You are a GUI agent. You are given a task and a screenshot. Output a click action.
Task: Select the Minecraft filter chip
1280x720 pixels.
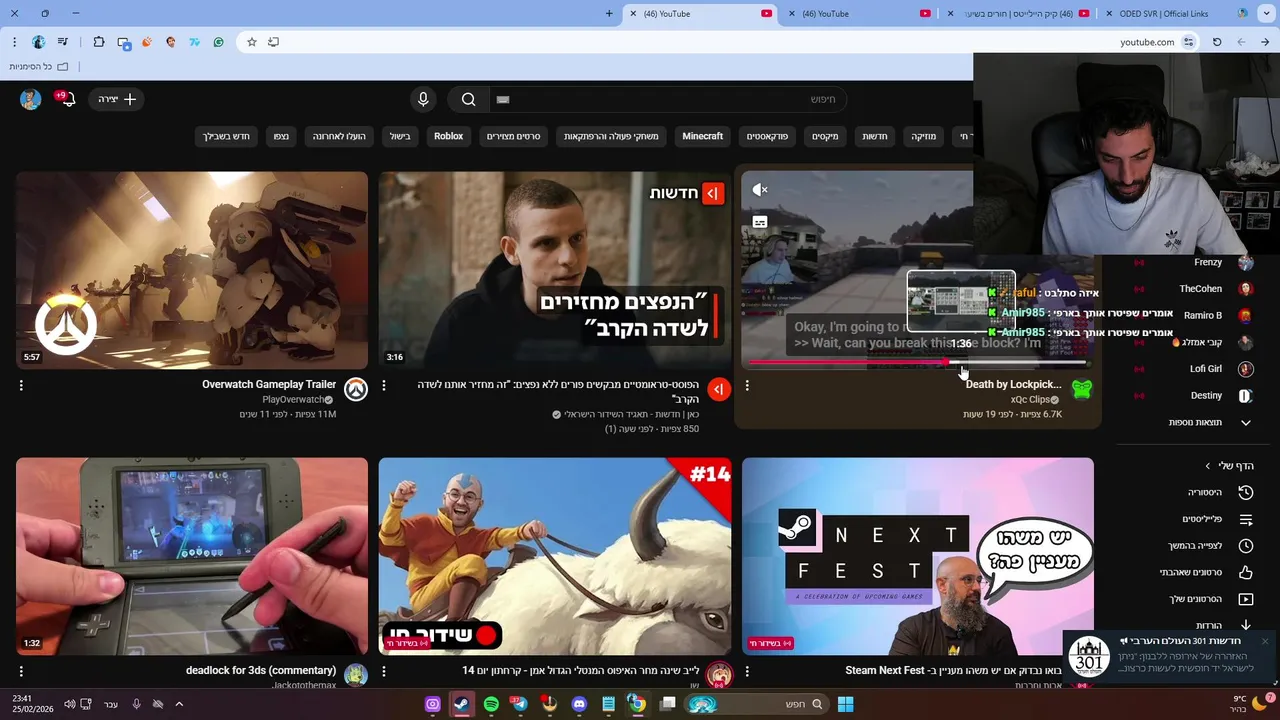pyautogui.click(x=702, y=136)
